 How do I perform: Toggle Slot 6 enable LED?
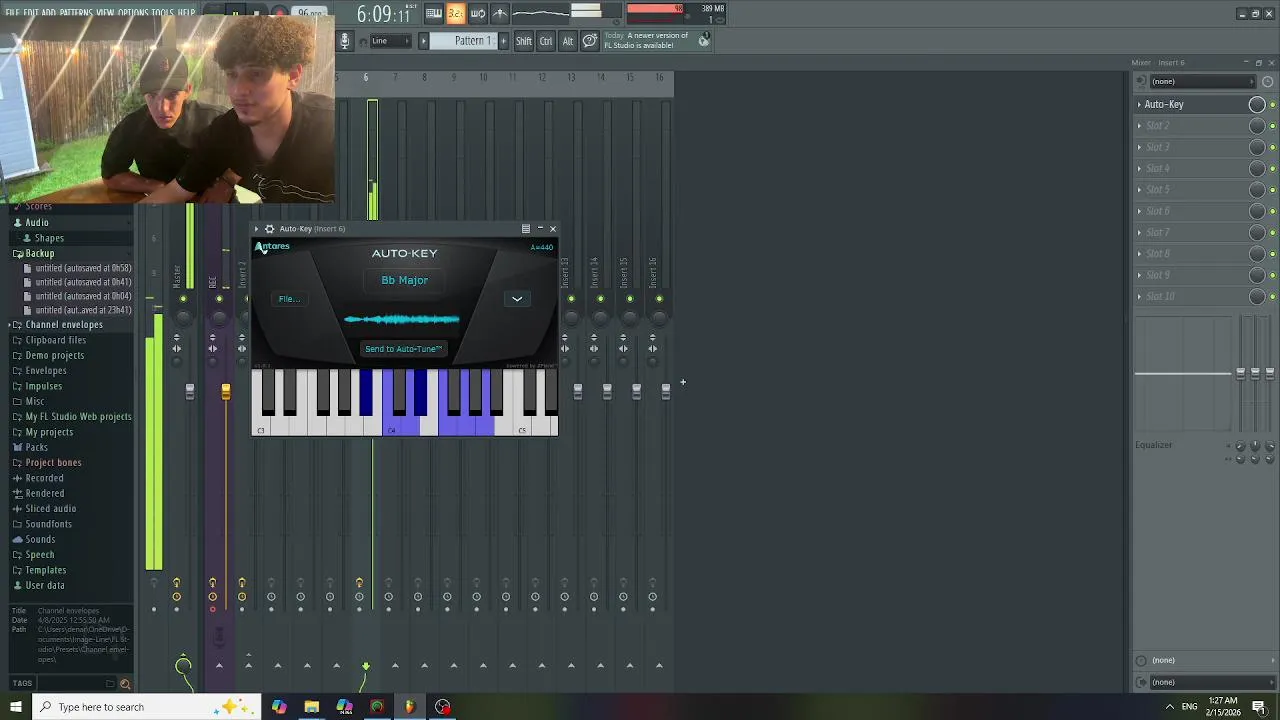point(1272,211)
